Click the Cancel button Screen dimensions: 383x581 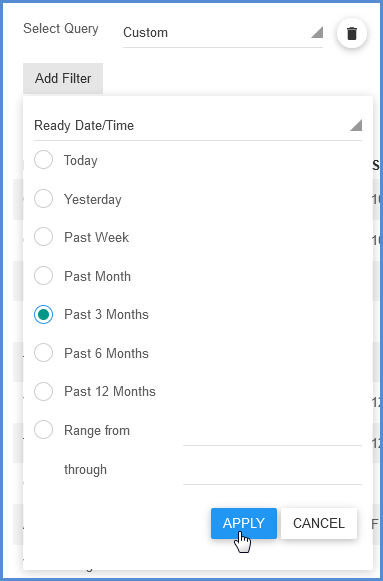pos(319,523)
